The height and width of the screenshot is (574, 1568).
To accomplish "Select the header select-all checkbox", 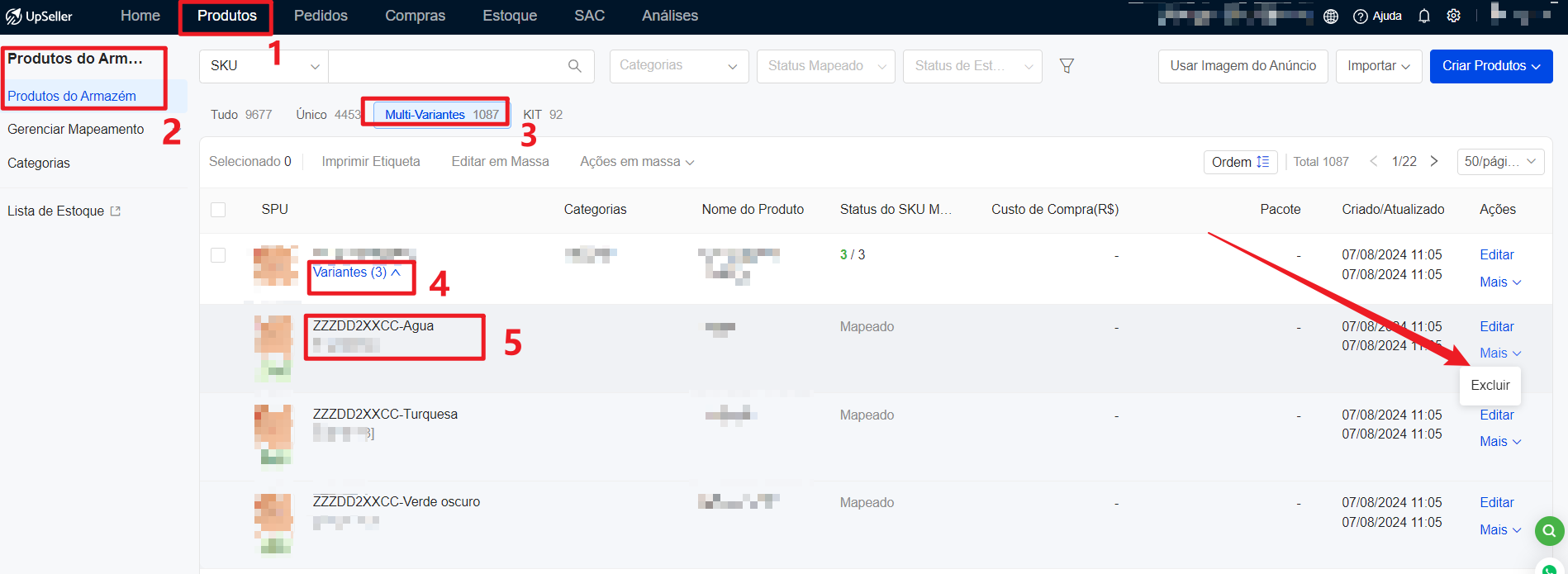I will point(218,210).
